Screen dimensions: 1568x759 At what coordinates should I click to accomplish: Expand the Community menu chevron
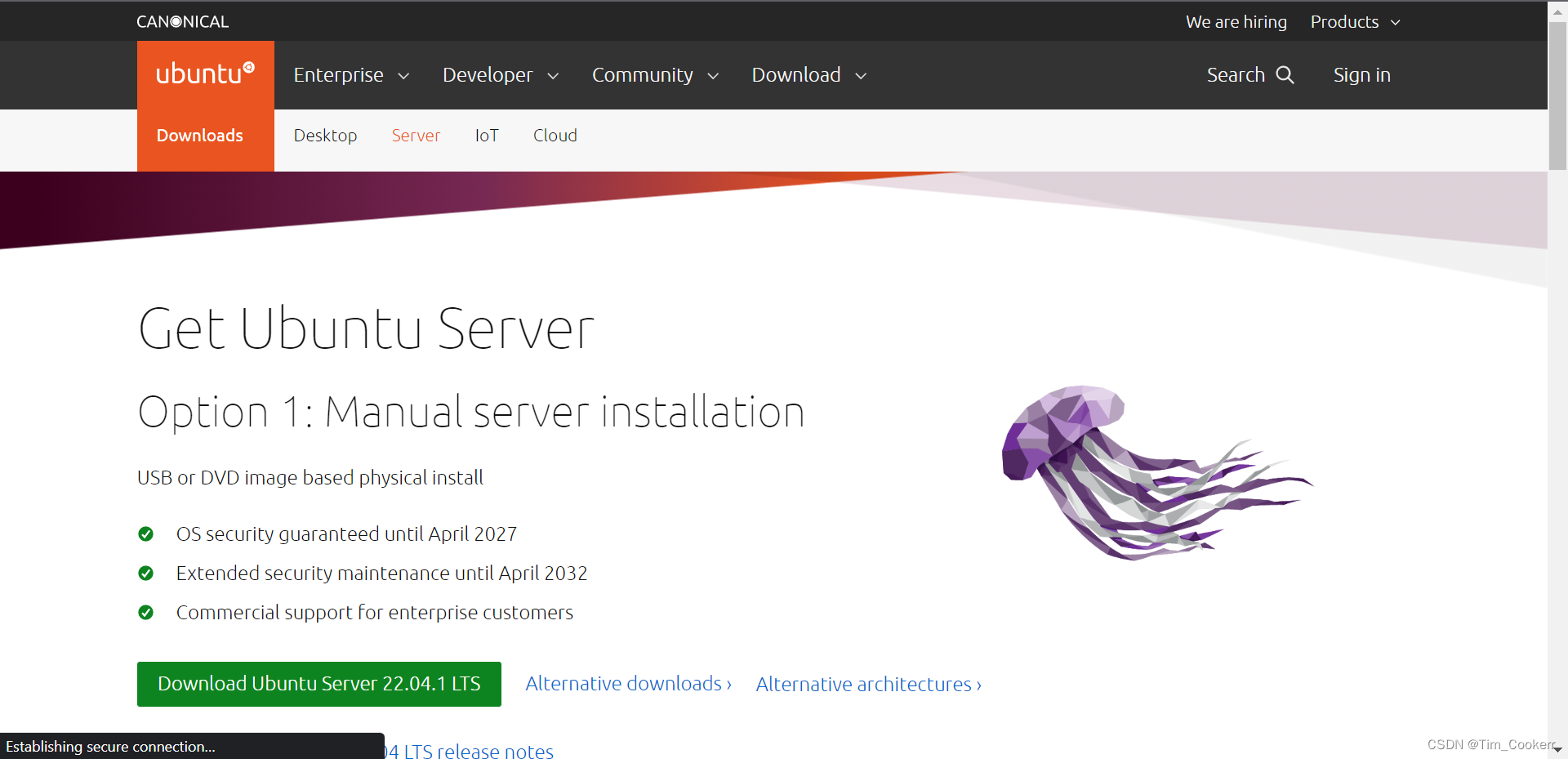point(713,76)
